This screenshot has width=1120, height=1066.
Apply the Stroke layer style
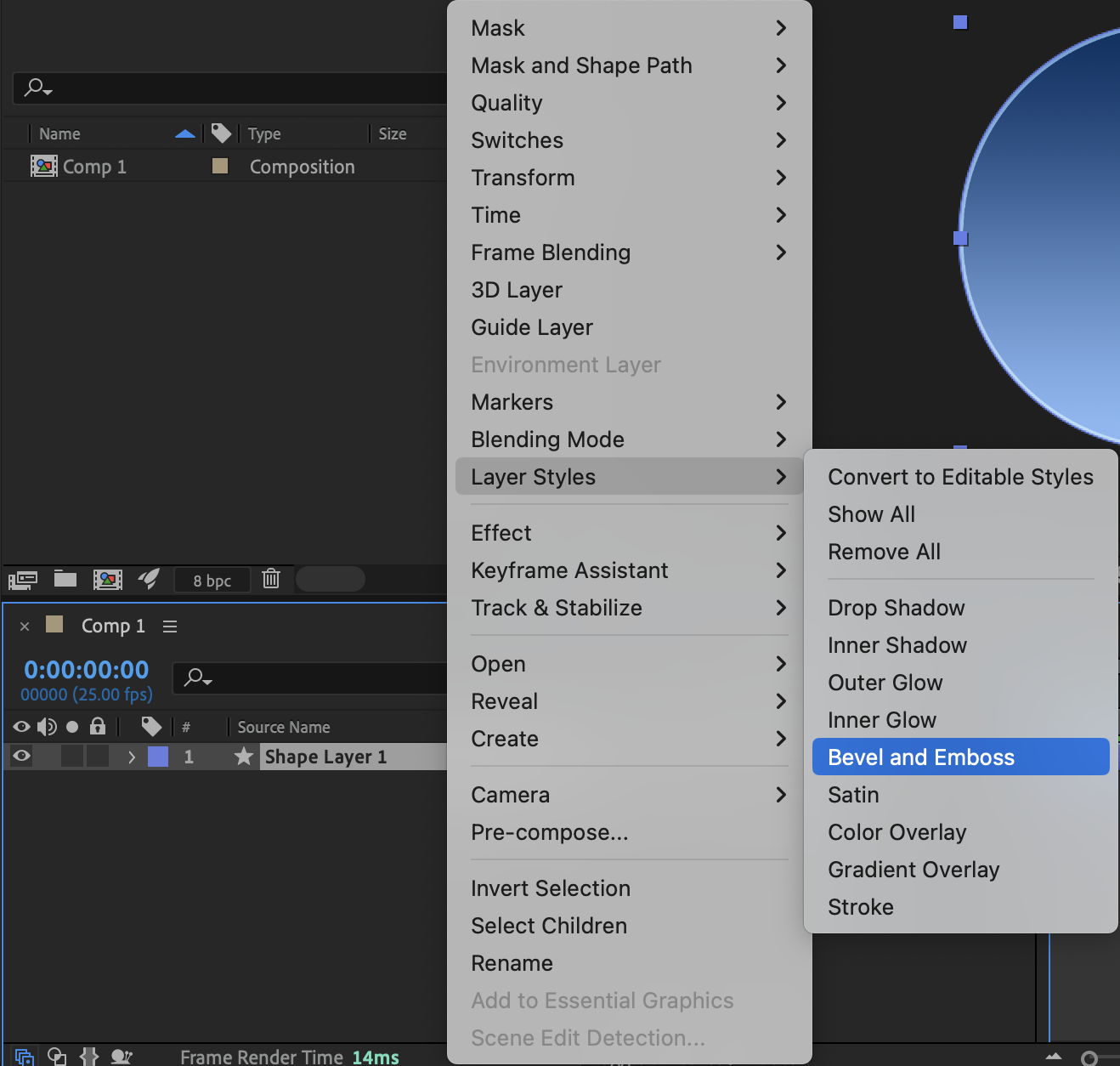point(961,907)
